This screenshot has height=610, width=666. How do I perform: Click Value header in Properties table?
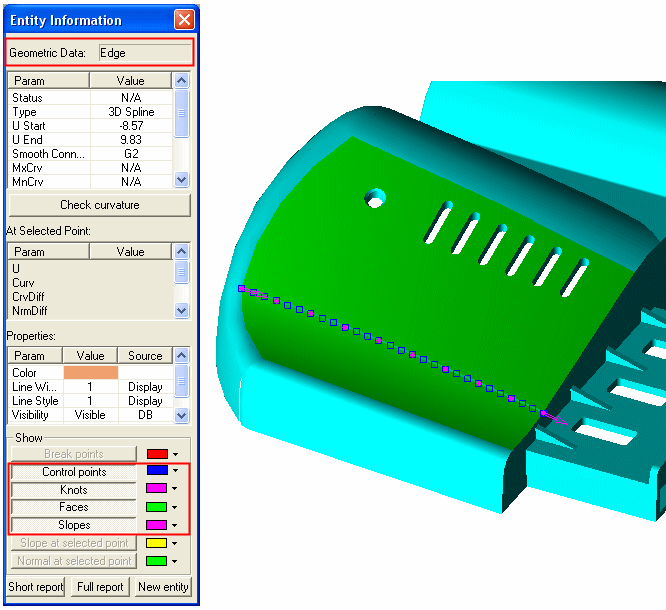click(90, 356)
